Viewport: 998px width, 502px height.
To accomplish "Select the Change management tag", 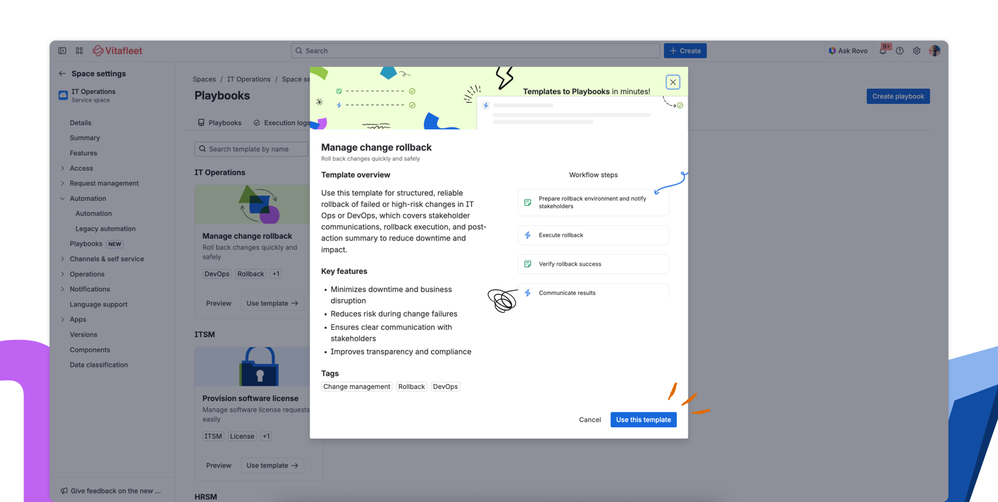I will [356, 387].
